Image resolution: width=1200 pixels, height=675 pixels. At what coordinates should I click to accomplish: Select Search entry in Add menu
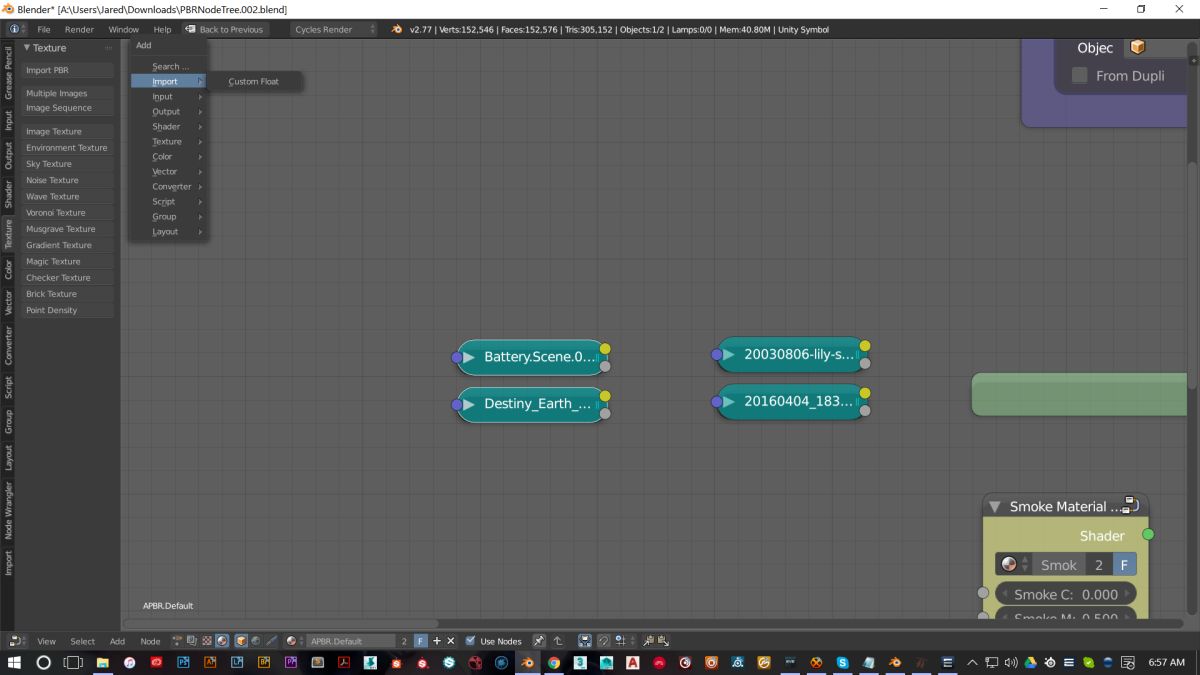169,67
